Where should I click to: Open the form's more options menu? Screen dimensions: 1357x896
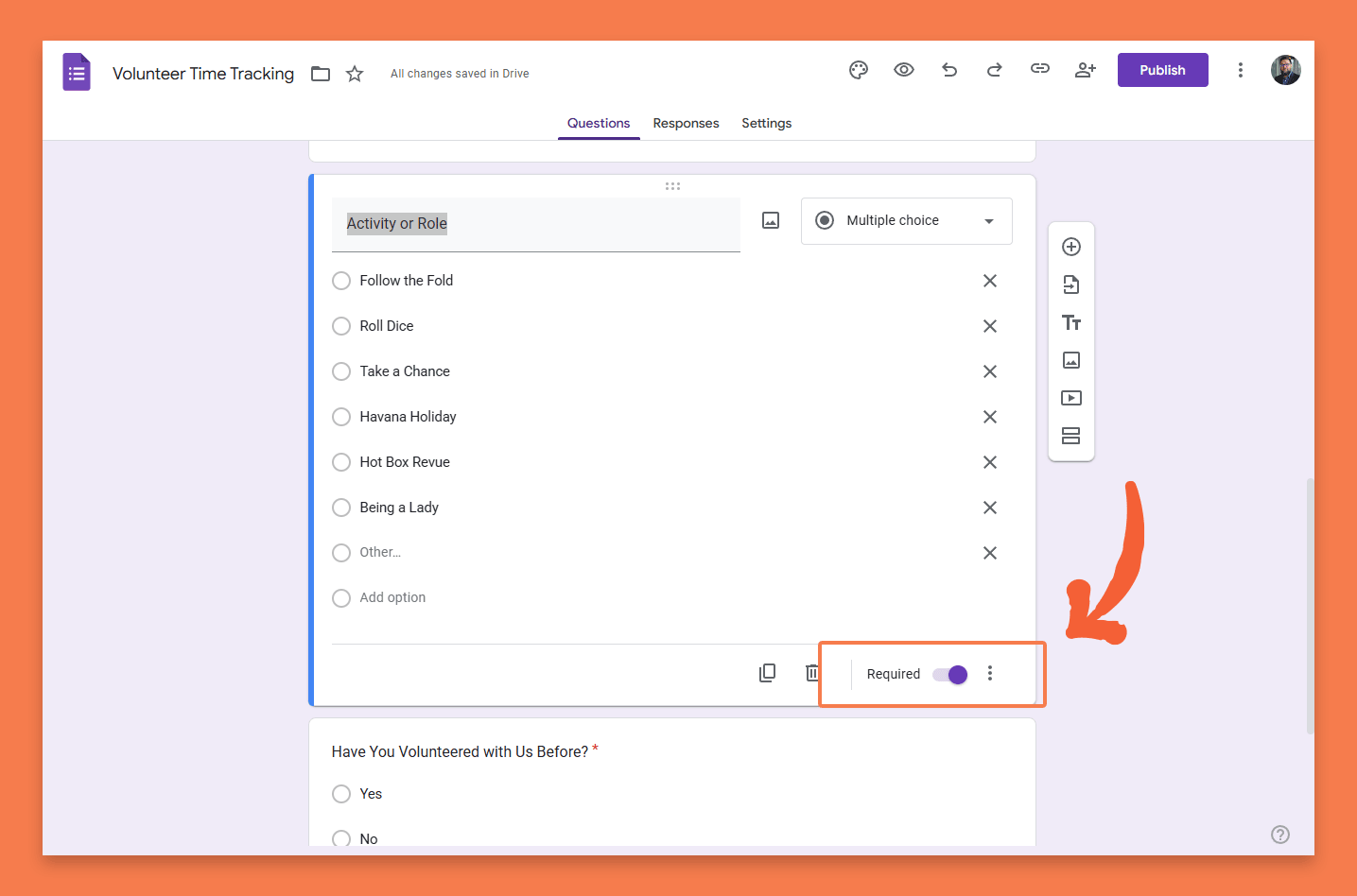1241,70
